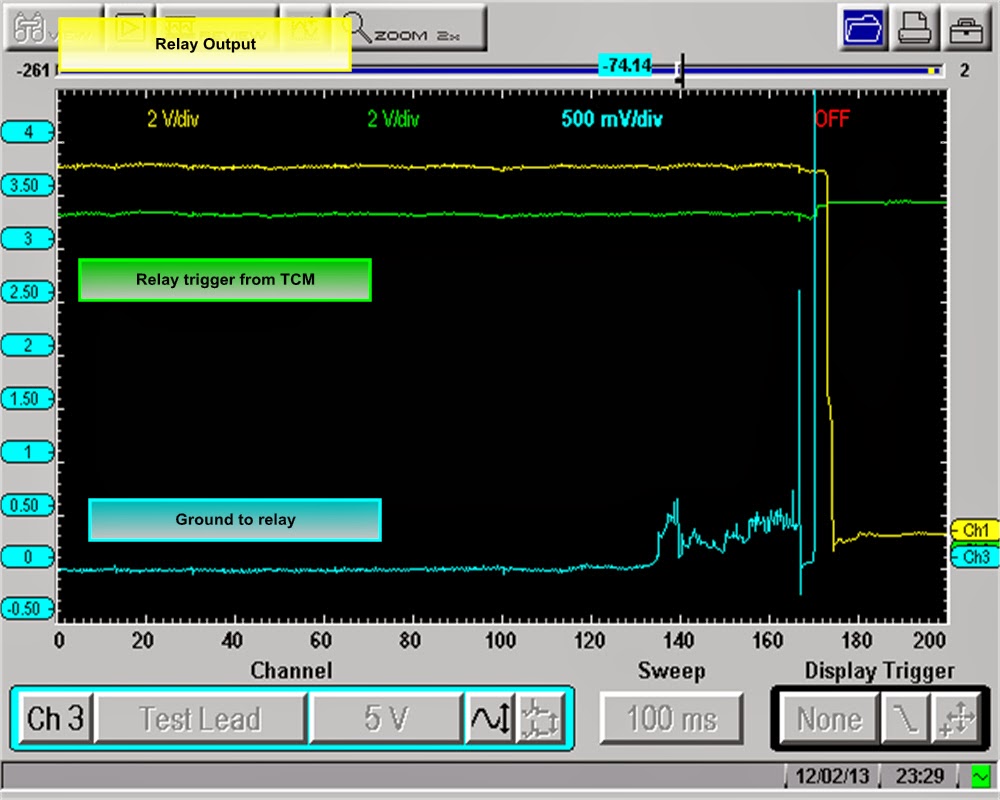Open the 100 ms sweep dropdown

click(x=671, y=718)
